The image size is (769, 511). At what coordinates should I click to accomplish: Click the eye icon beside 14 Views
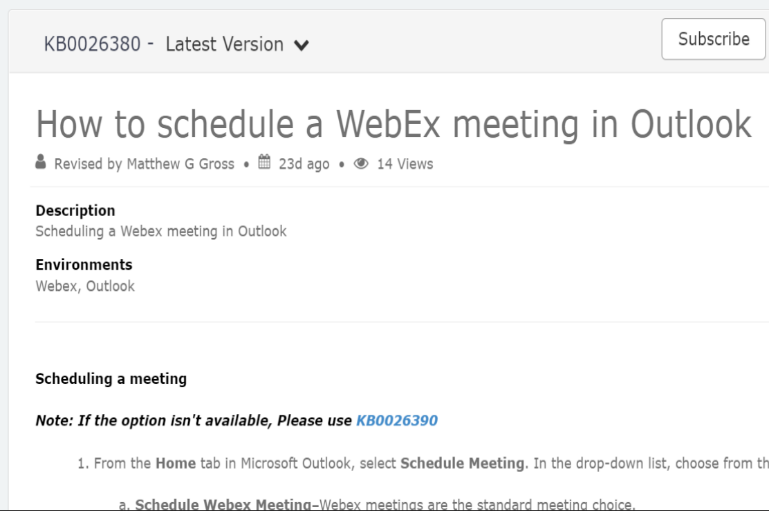(x=361, y=163)
